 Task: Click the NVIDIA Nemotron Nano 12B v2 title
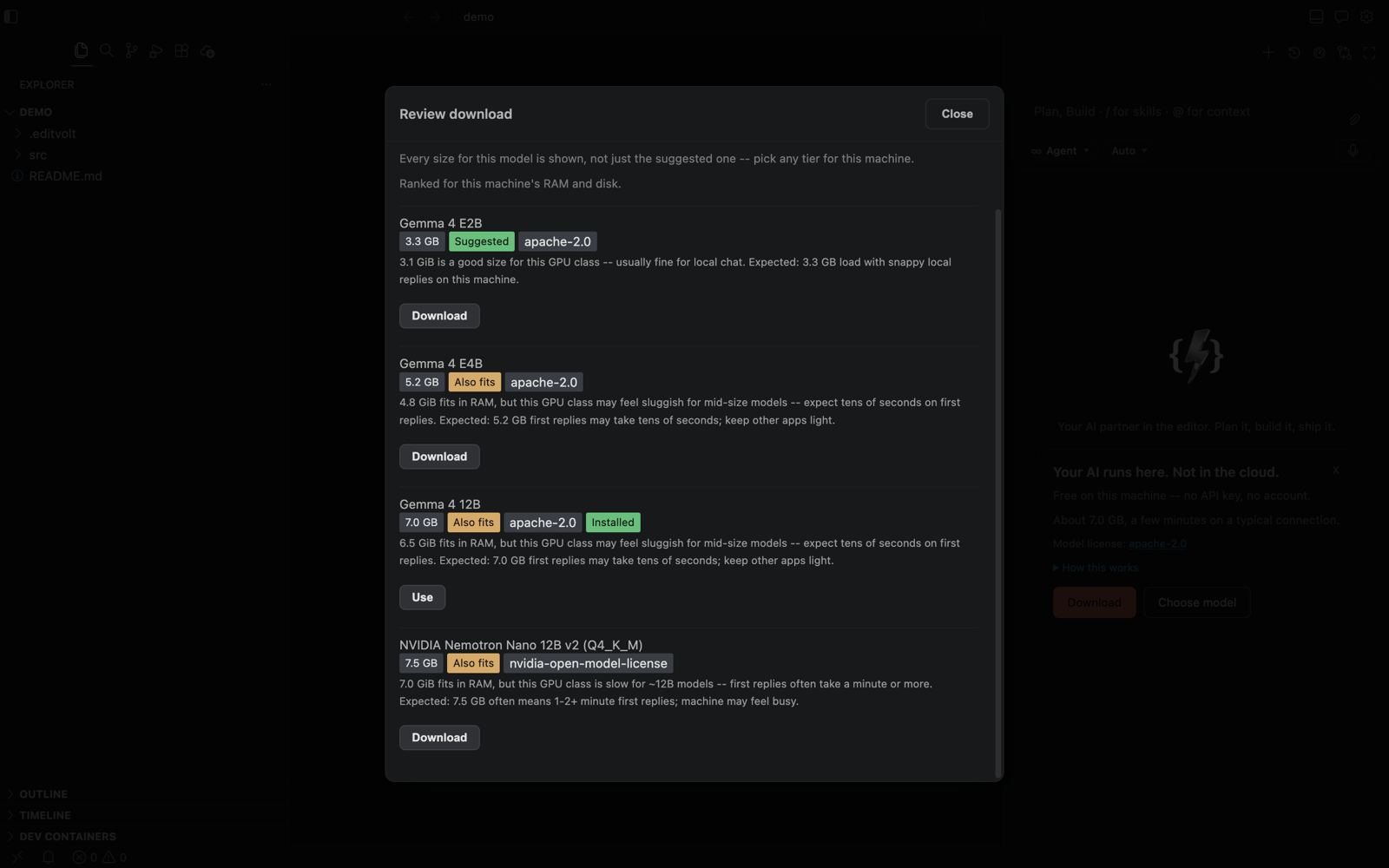pyautogui.click(x=521, y=645)
